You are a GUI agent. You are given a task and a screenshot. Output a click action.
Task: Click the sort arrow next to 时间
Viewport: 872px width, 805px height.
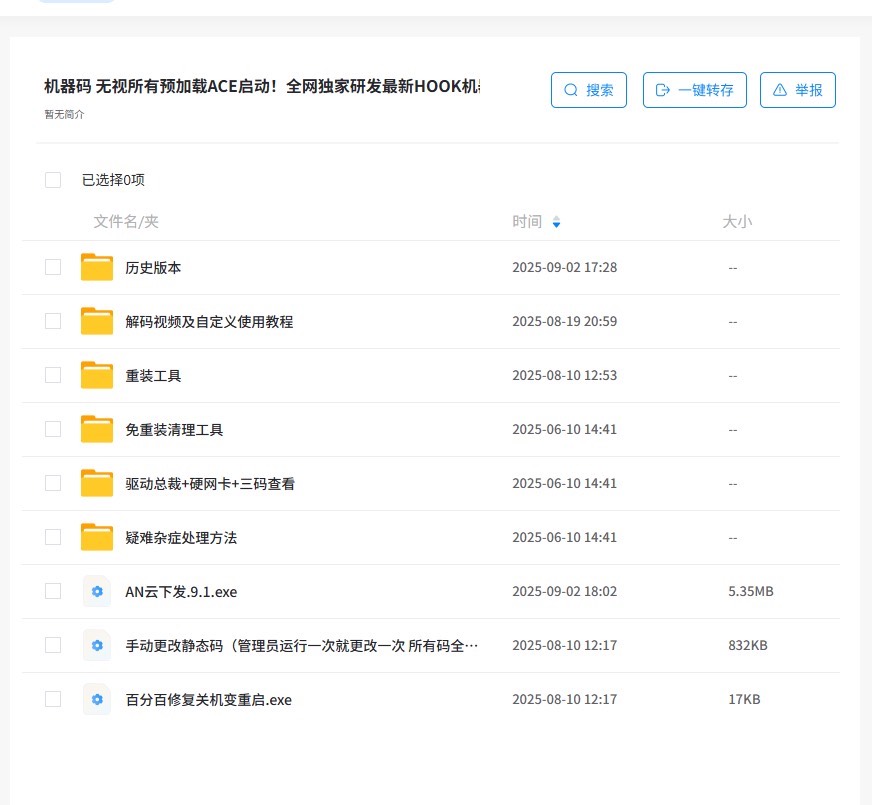tap(556, 222)
